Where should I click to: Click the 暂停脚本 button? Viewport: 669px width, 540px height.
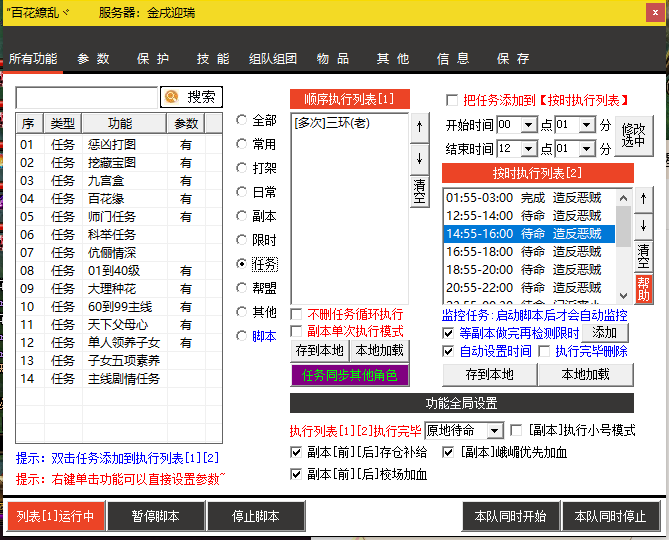tap(156, 516)
